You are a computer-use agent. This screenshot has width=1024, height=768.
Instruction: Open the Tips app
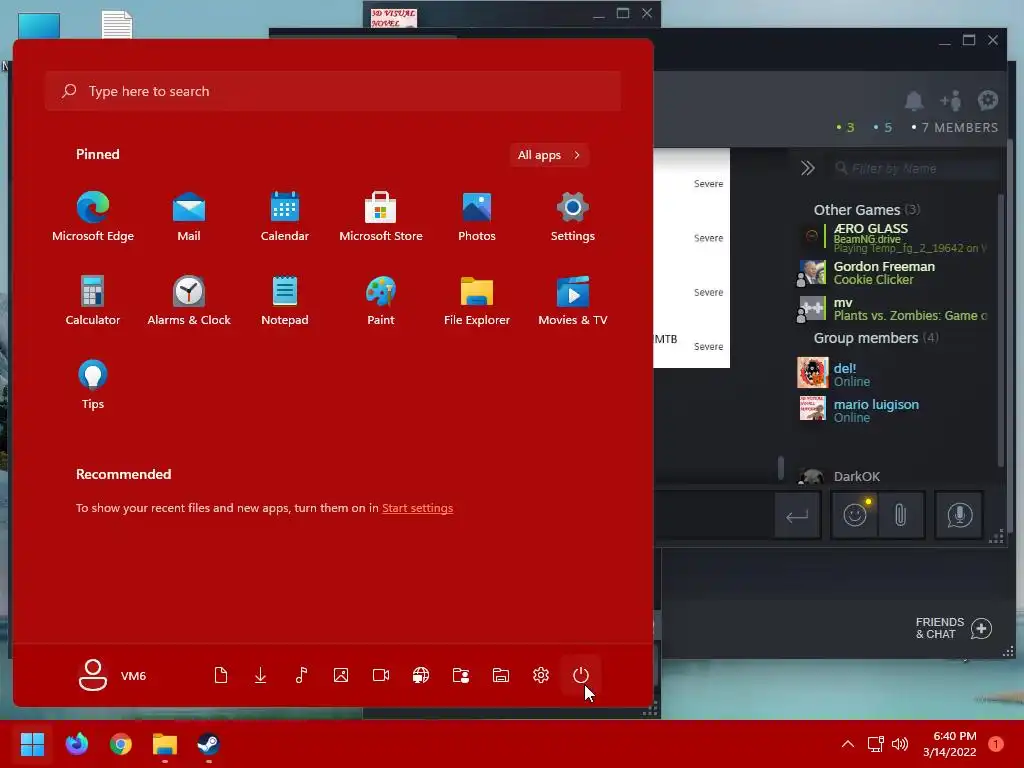pyautogui.click(x=93, y=385)
